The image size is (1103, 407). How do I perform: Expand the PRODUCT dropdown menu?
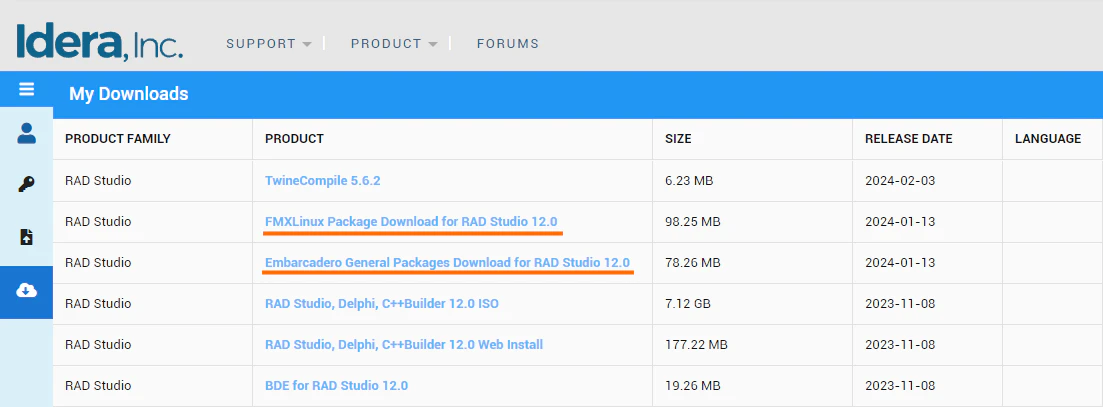394,44
